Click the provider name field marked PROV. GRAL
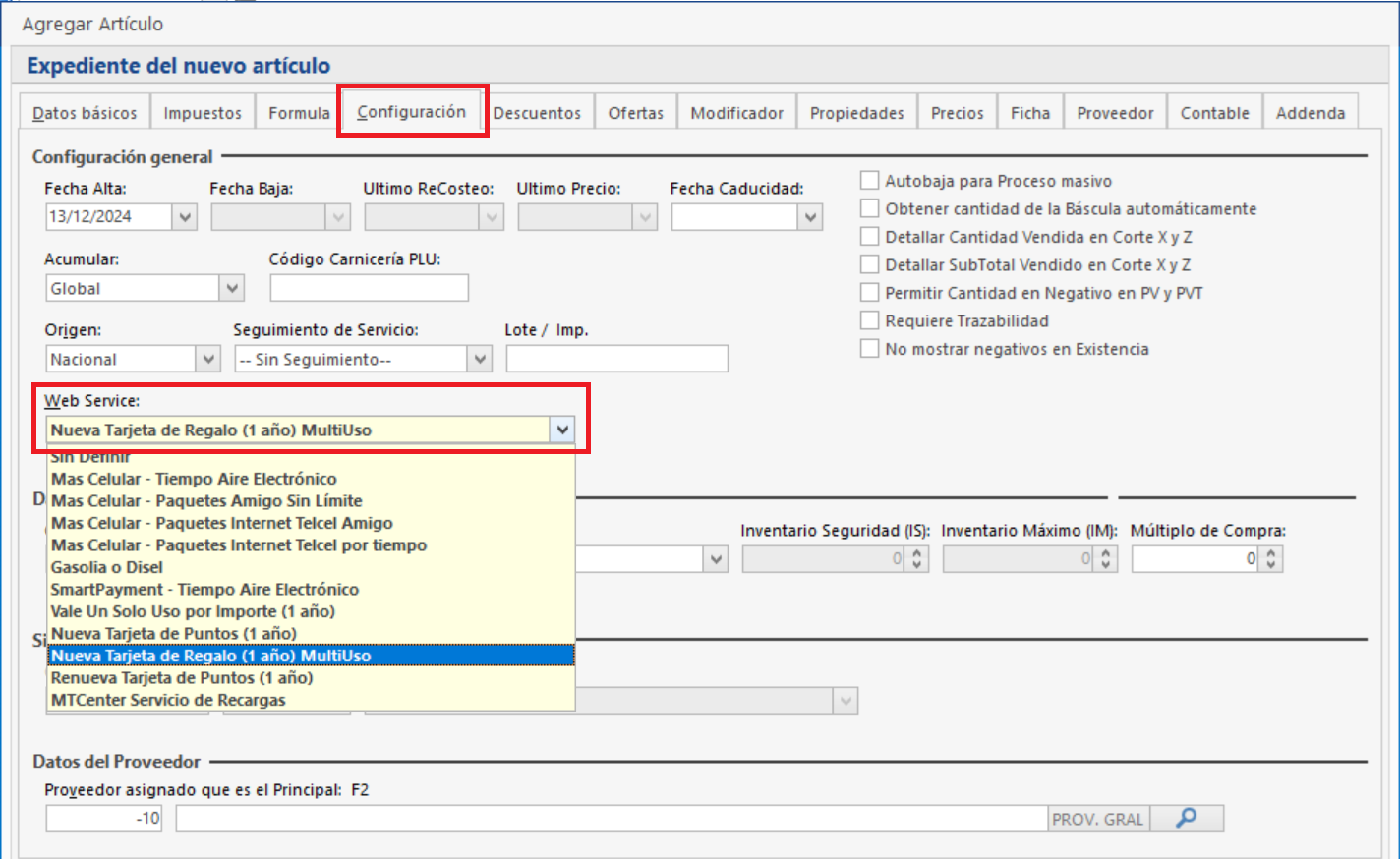1400x859 pixels. (x=612, y=819)
